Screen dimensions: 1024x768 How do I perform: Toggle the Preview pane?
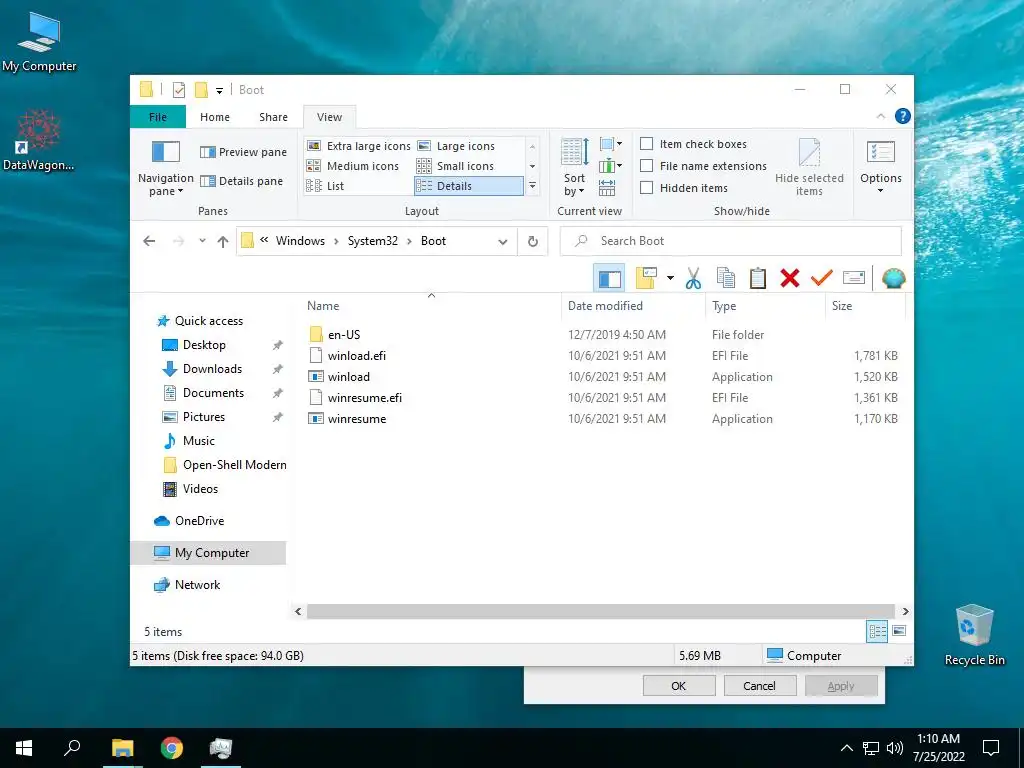(243, 152)
